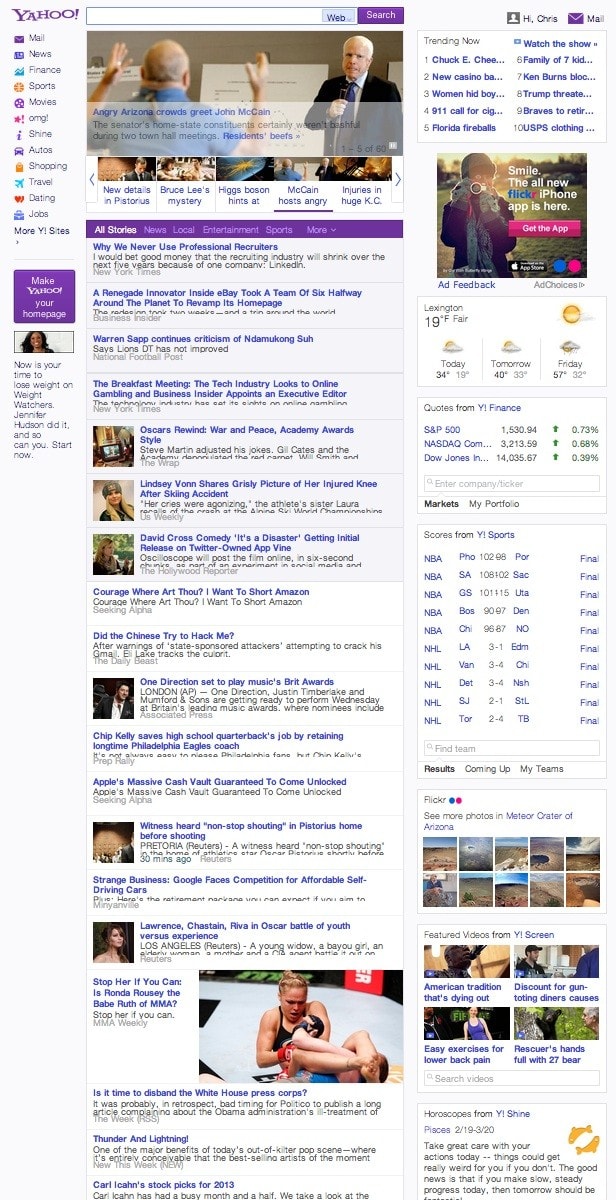
Task: Show next carousel stories with the right arrow
Action: click(398, 180)
